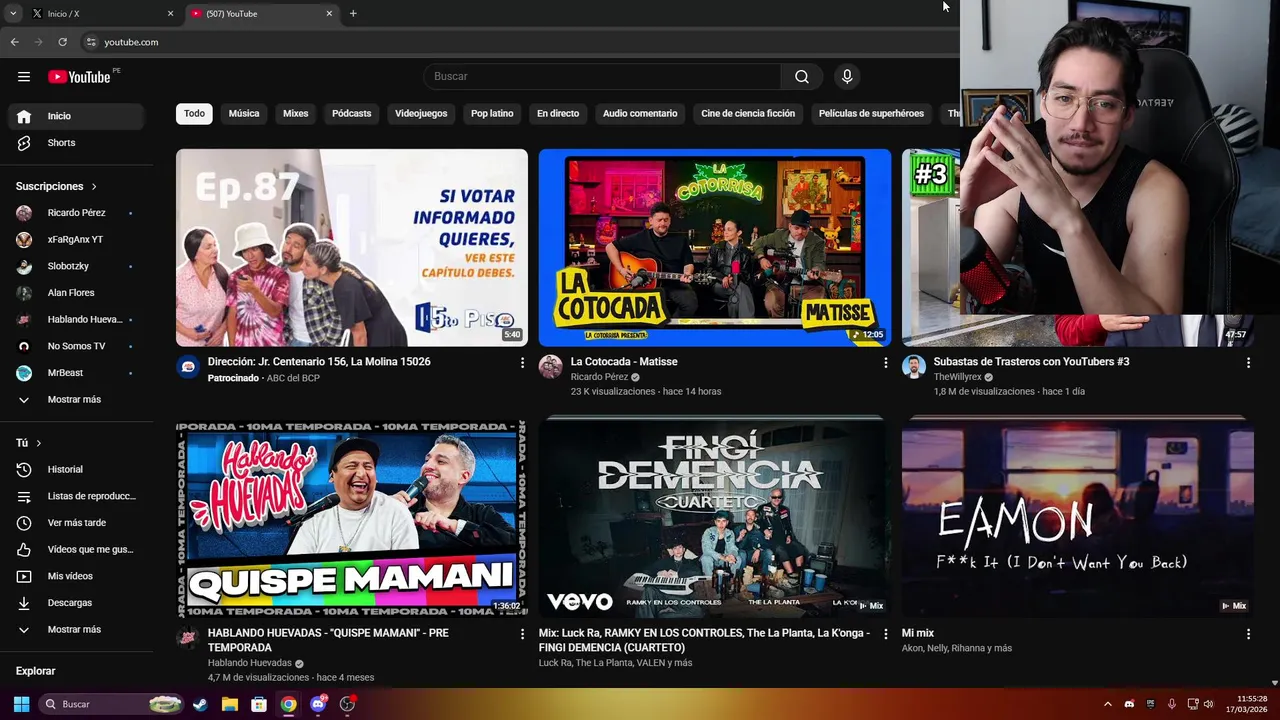Select Películas de superhéroes chip
Viewport: 1280px width, 720px height.
pyautogui.click(x=871, y=114)
